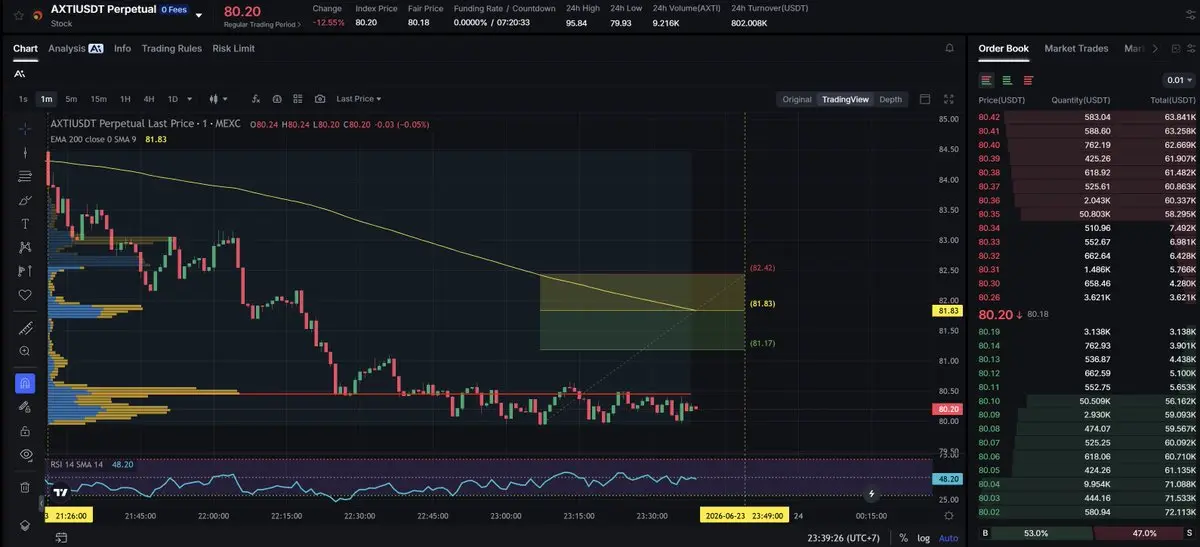Viewport: 1200px width, 547px height.
Task: Open the indicators fx menu
Action: 256,99
